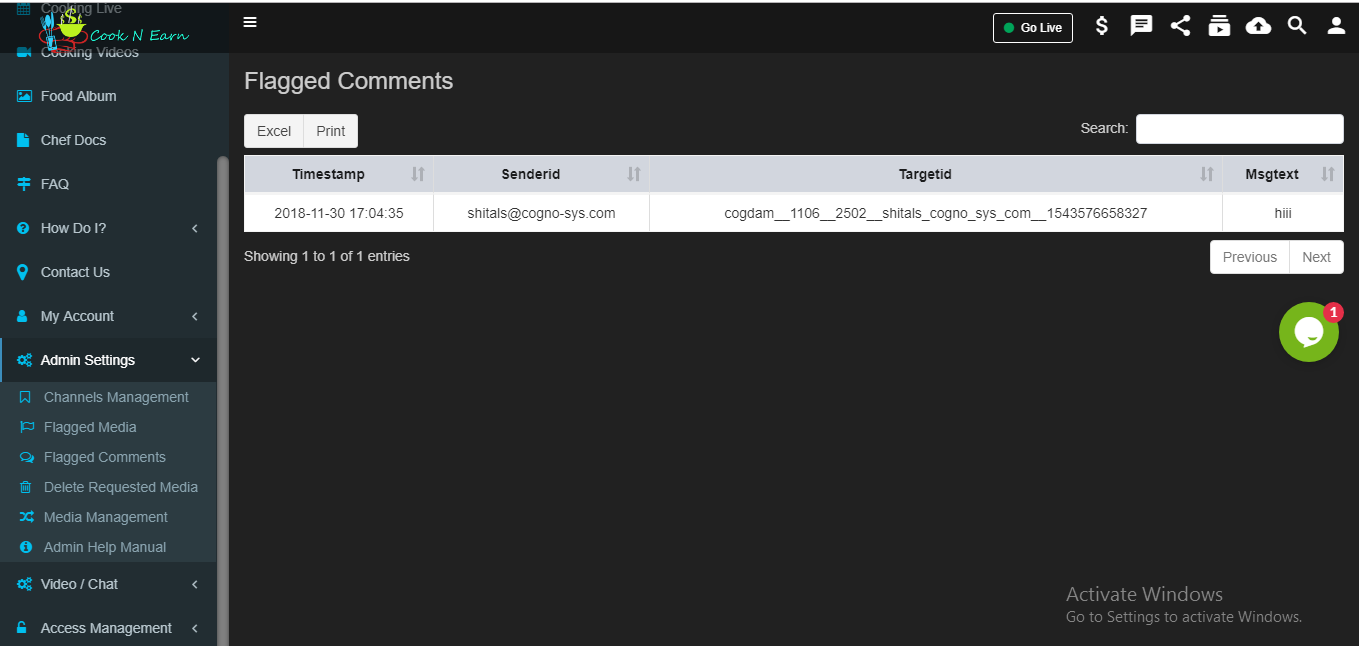This screenshot has height=646, width=1359.
Task: Sort table by Targetid arrows
Action: click(1206, 174)
